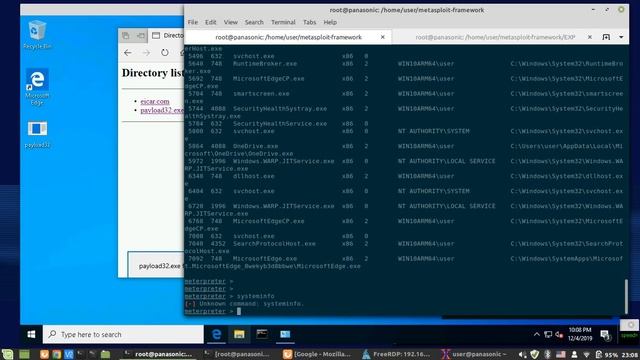Viewport: 640px width, 360px height.
Task: Switch to the first metasploit-framework terminal tab
Action: coord(288,37)
